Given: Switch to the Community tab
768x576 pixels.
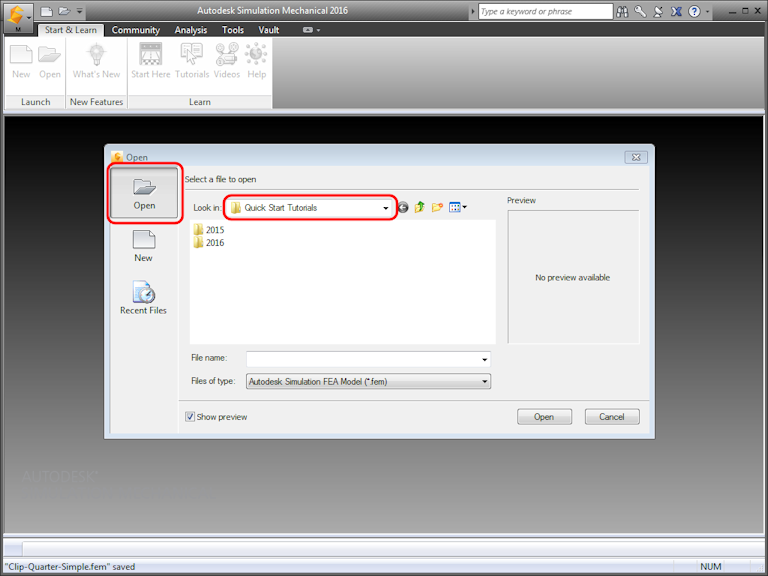Looking at the screenshot, I should point(136,30).
